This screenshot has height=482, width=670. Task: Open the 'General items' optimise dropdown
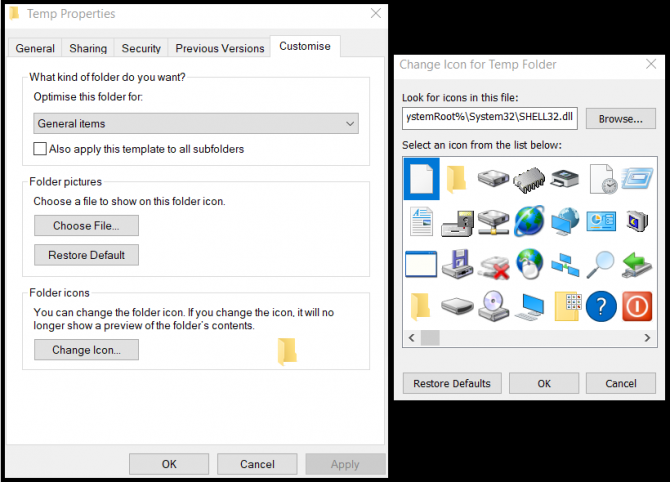click(x=196, y=123)
